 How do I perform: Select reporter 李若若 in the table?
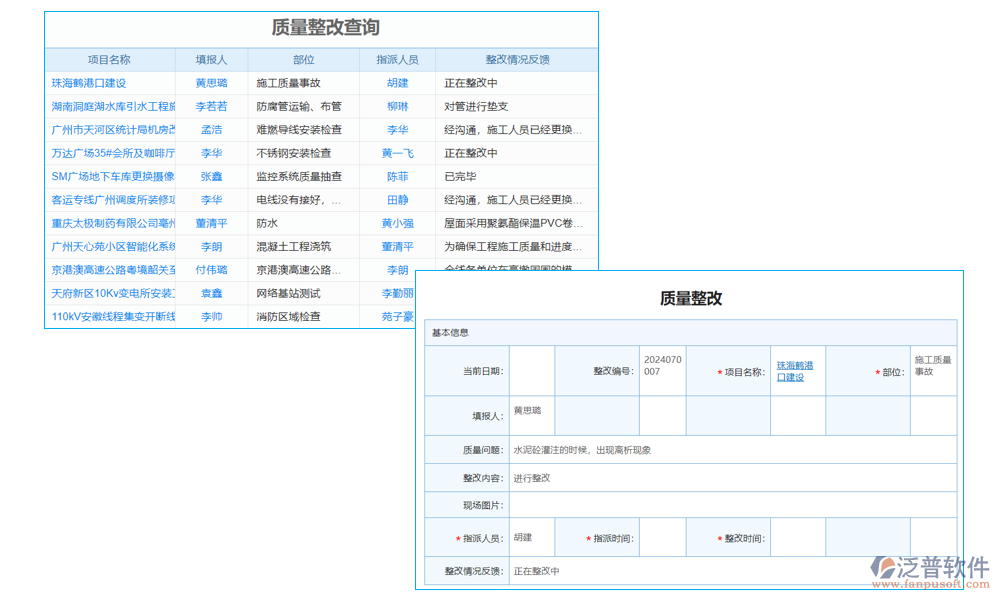click(211, 106)
